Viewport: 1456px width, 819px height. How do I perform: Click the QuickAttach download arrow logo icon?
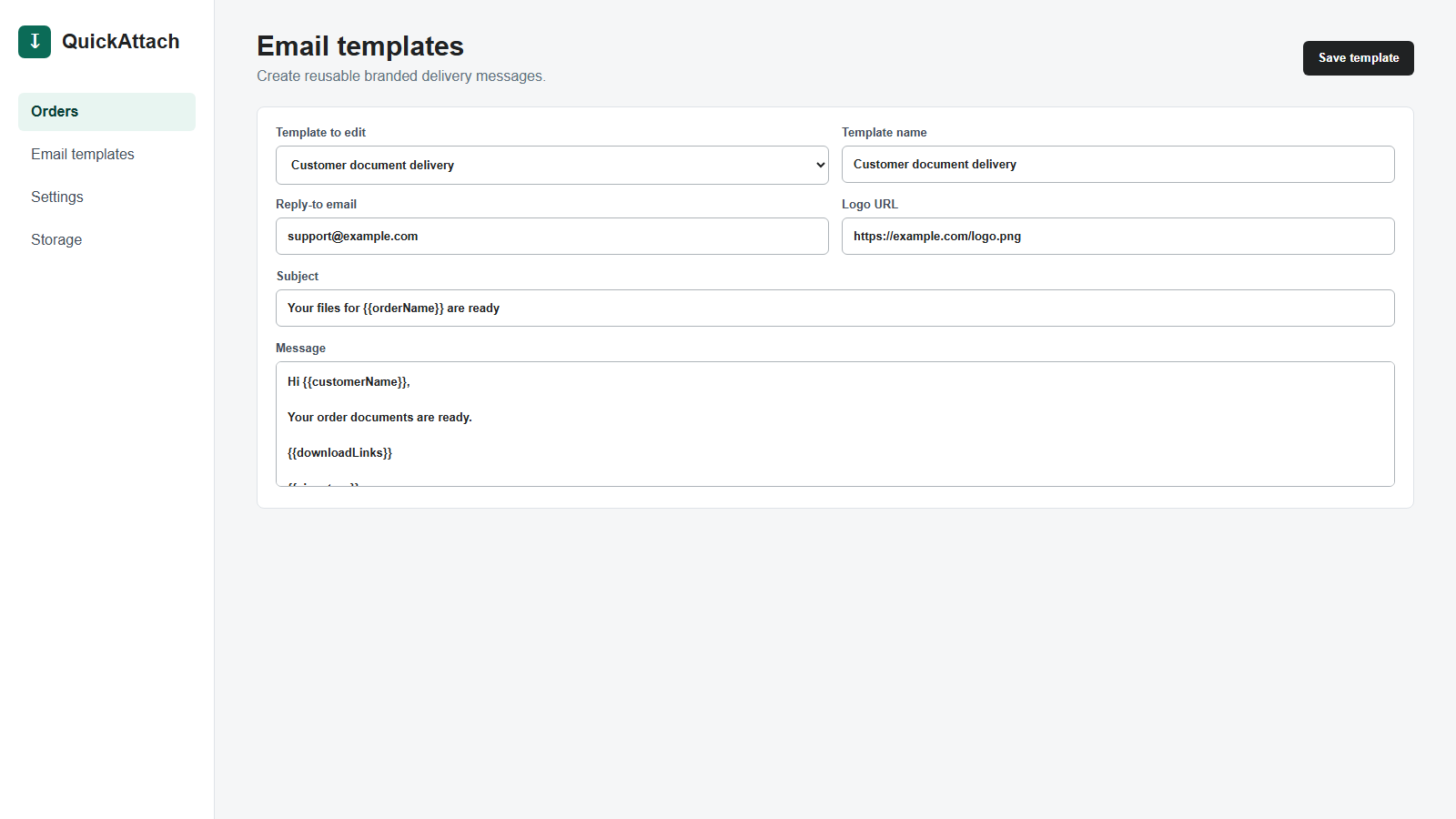(x=35, y=41)
